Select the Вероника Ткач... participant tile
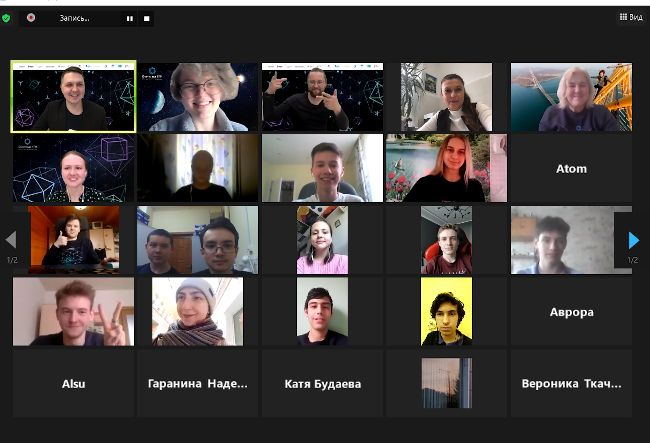The width and height of the screenshot is (650, 443). [x=571, y=383]
